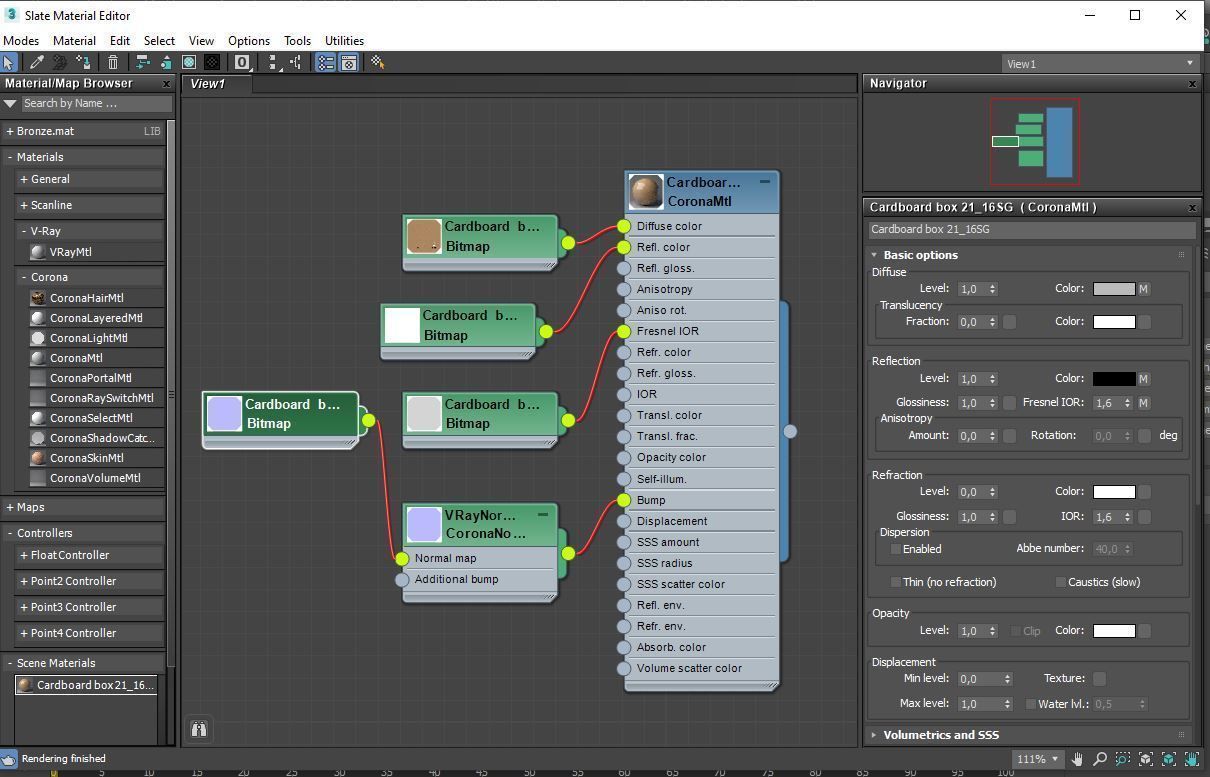
Task: Toggle Material/Map Browser panel icon
Action: pyautogui.click(x=326, y=62)
